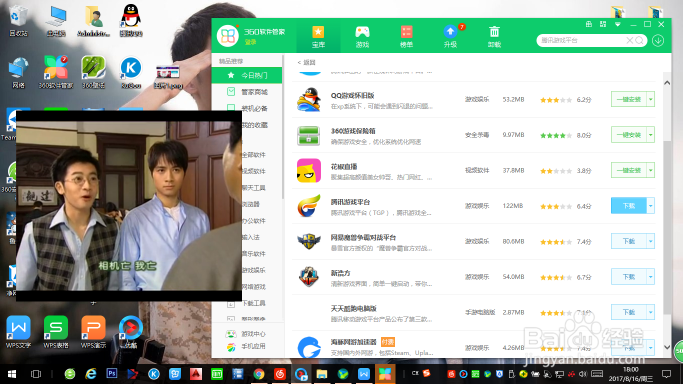
Task: Click the 花椒直播 pink app icon
Action: pyautogui.click(x=309, y=170)
